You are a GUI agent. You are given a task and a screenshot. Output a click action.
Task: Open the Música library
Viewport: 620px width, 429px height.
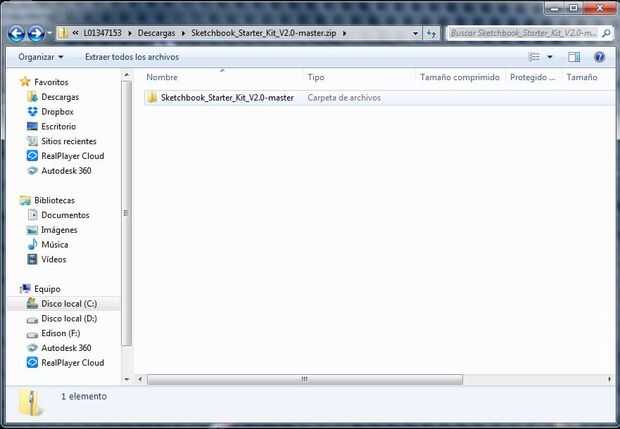point(55,245)
